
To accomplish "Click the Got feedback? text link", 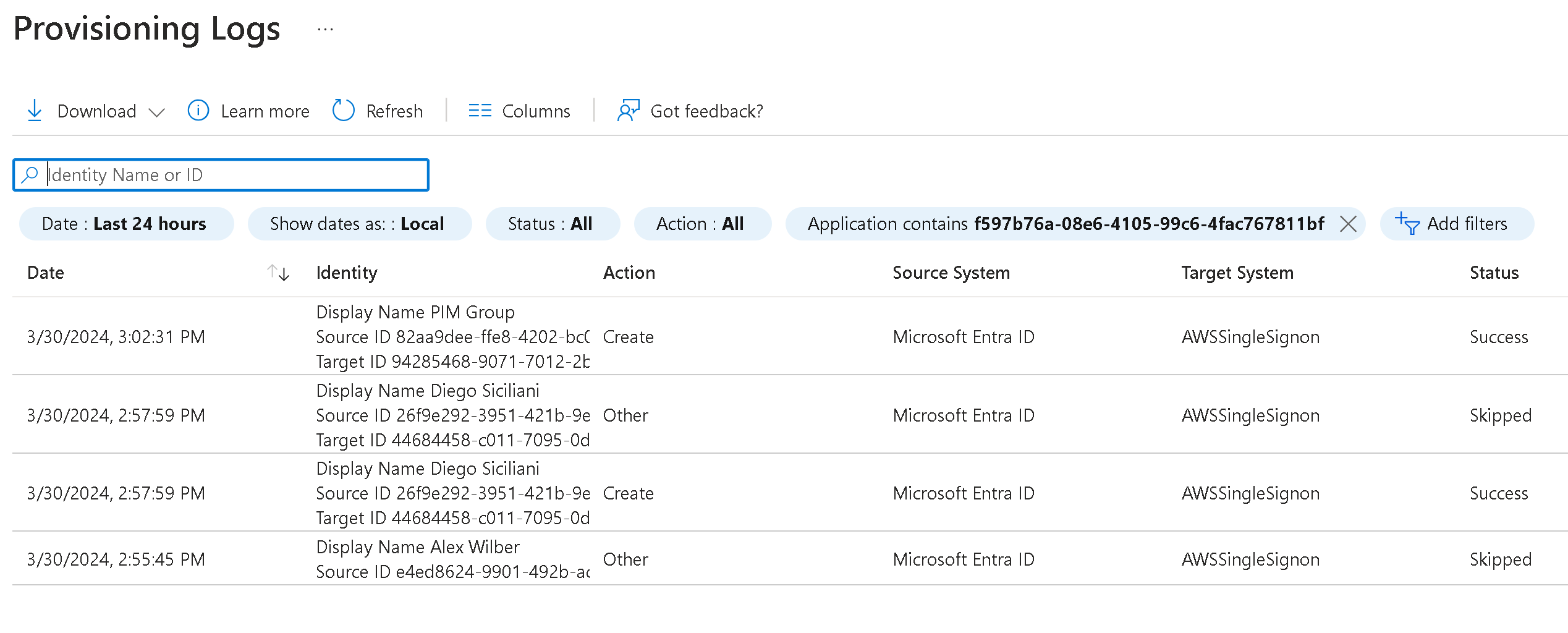I will [706, 111].
